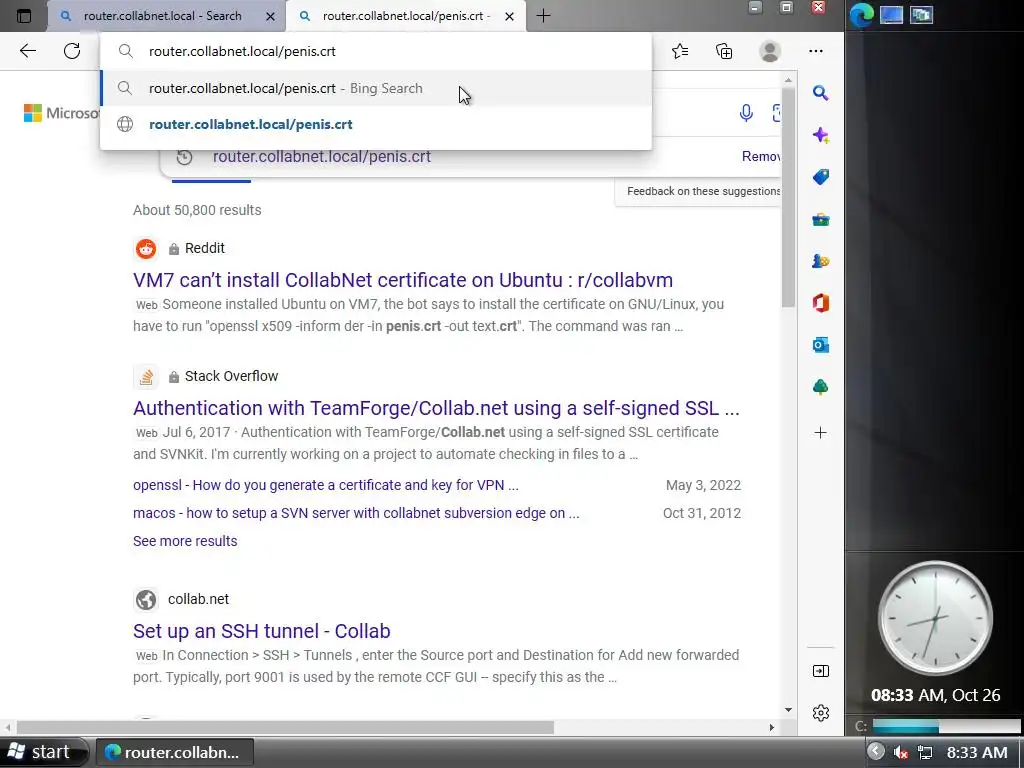This screenshot has width=1024, height=768.
Task: Click the Edge icon on the desktop sidebar
Action: (x=862, y=15)
